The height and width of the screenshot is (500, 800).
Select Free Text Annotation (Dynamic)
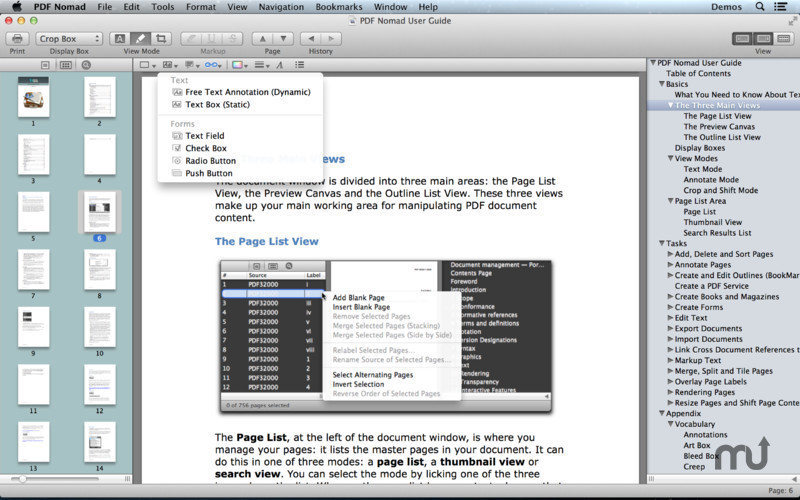pyautogui.click(x=247, y=92)
